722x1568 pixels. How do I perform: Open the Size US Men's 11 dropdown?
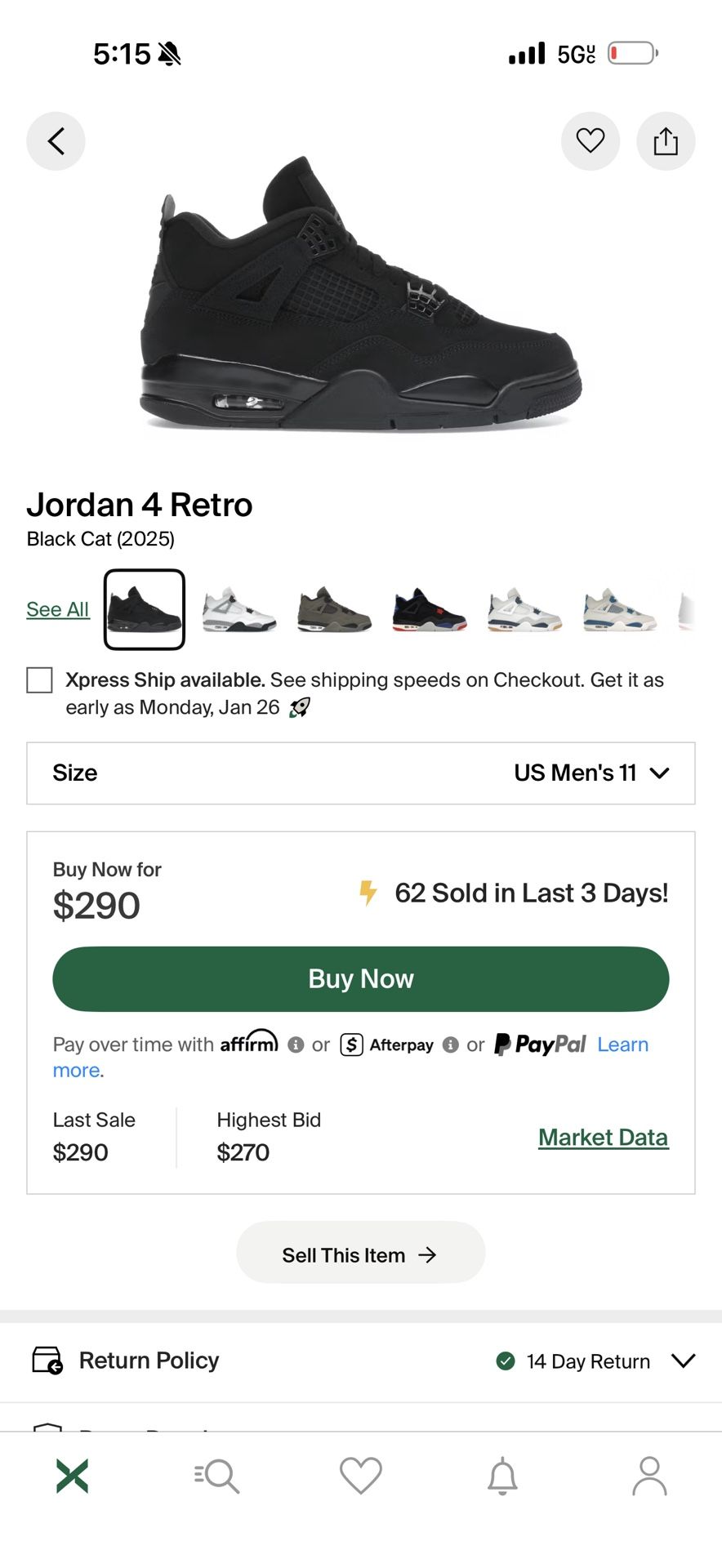(x=360, y=773)
